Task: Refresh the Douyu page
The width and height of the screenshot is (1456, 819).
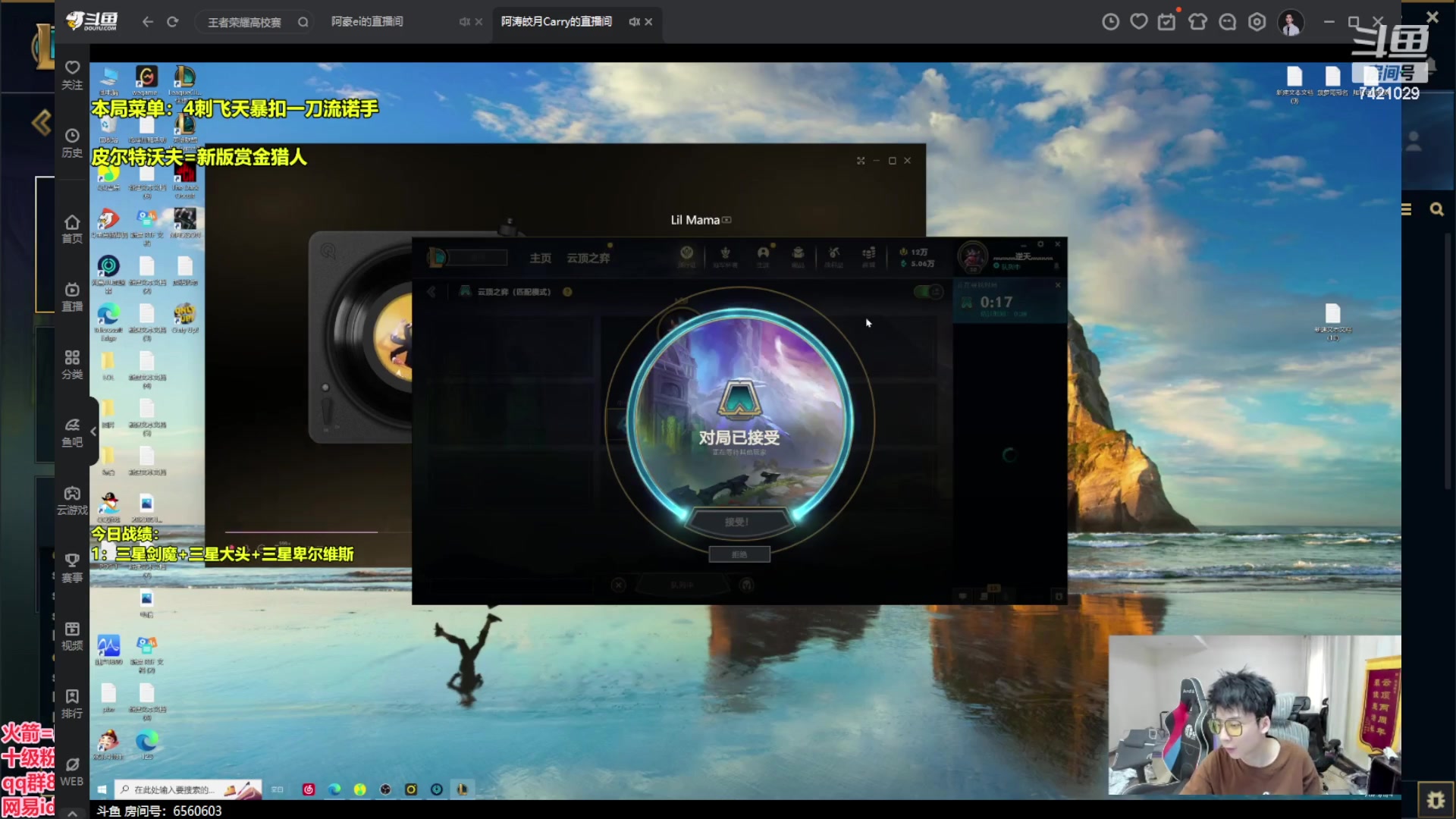Action: pos(173,22)
